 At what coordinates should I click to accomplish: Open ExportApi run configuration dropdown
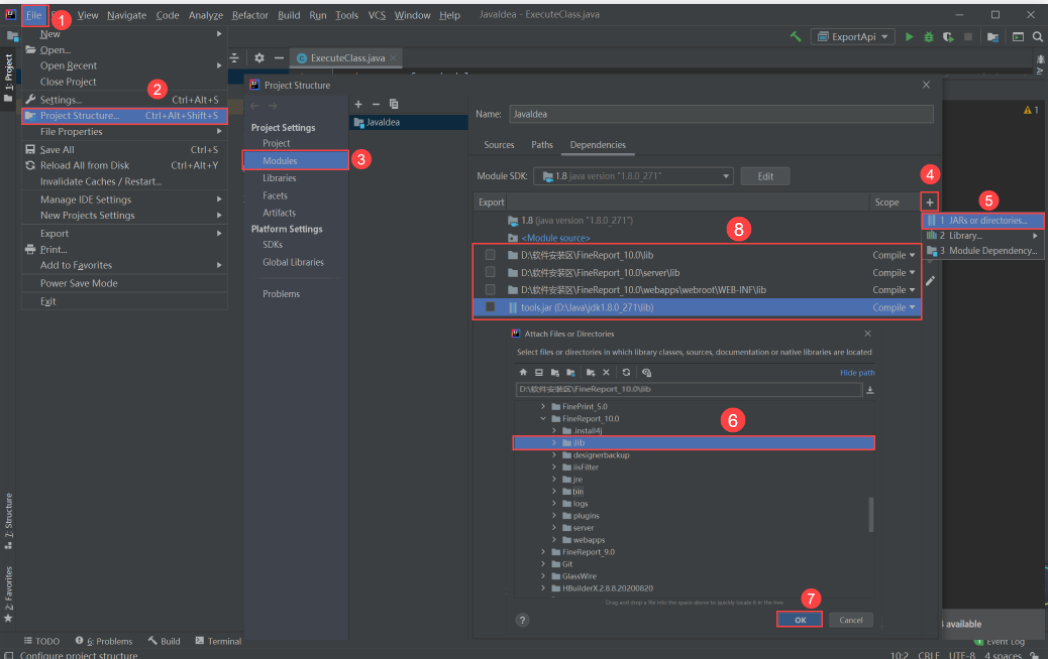853,37
